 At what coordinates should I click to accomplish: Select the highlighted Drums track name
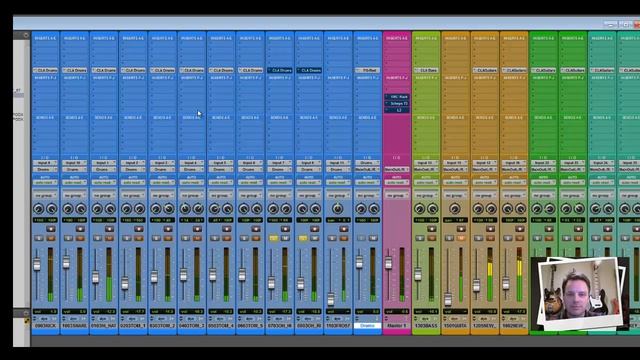367,326
